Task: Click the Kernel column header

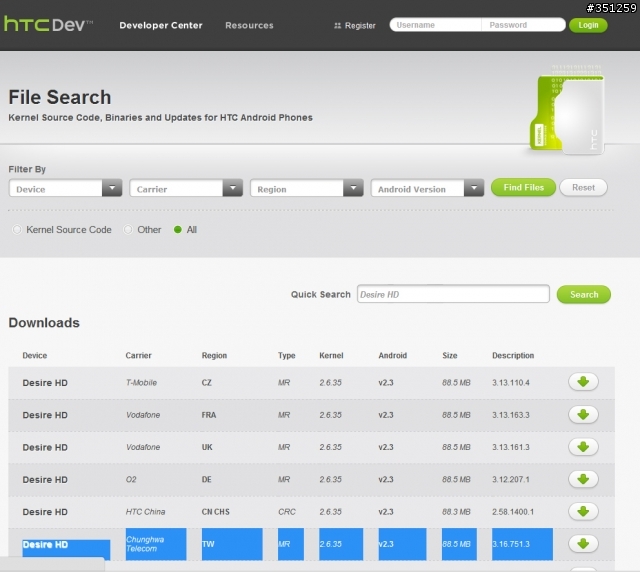Action: pyautogui.click(x=331, y=355)
